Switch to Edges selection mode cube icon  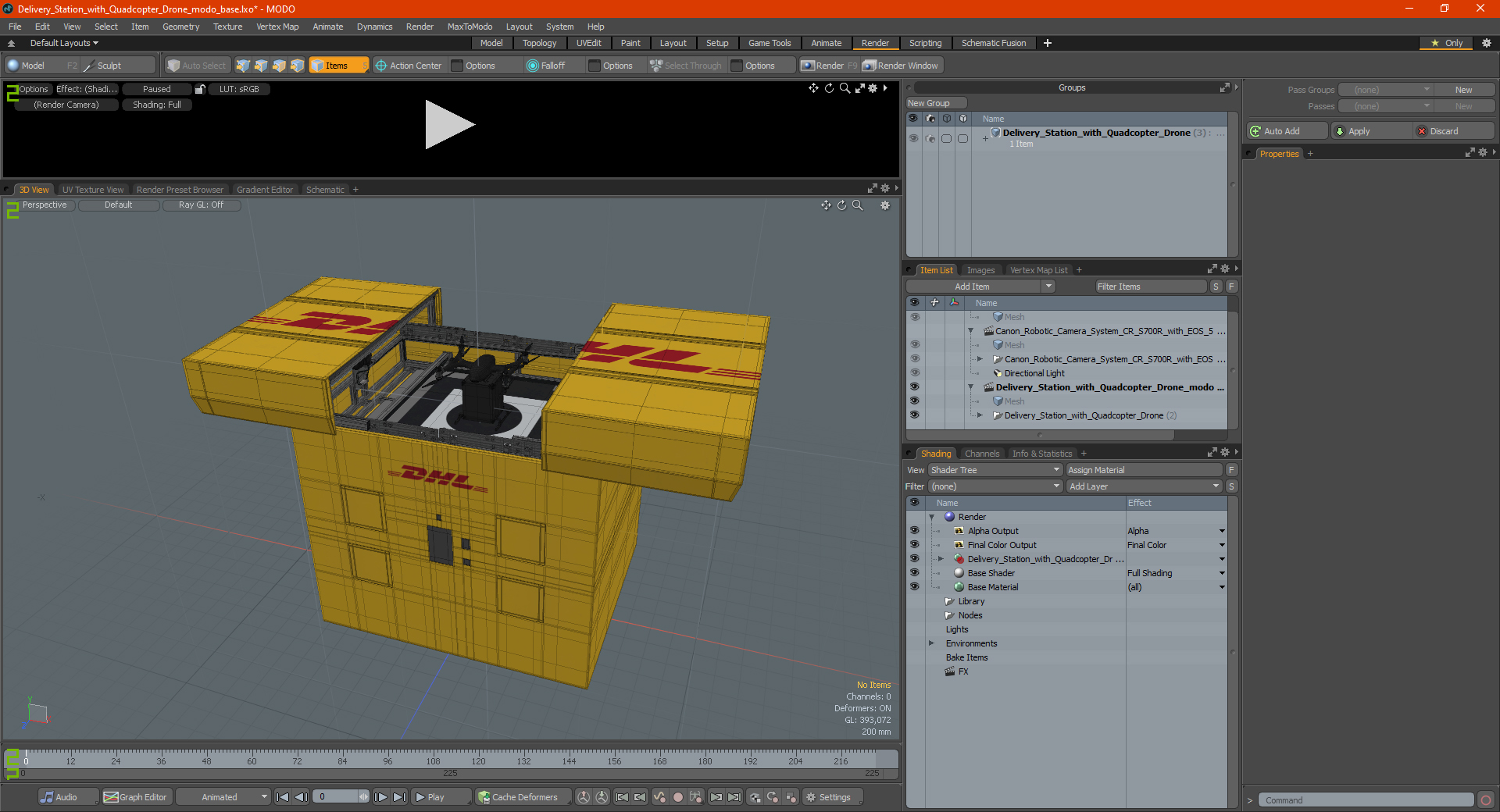tap(261, 66)
